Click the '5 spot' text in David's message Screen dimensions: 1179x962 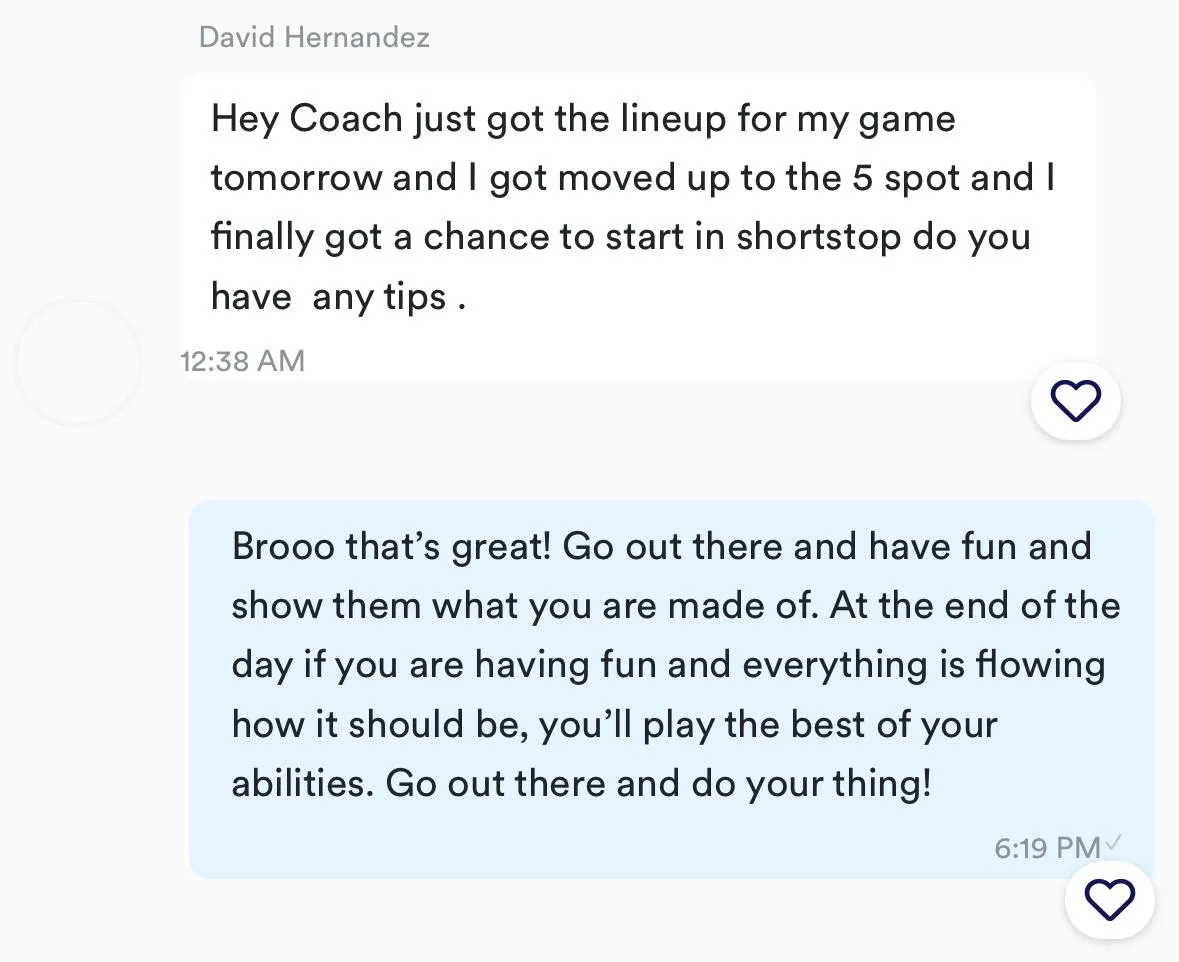click(x=905, y=180)
